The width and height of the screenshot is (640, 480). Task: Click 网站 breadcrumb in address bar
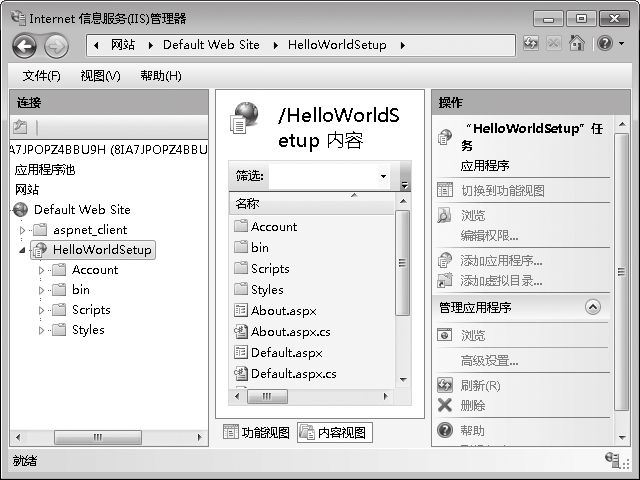click(x=123, y=44)
